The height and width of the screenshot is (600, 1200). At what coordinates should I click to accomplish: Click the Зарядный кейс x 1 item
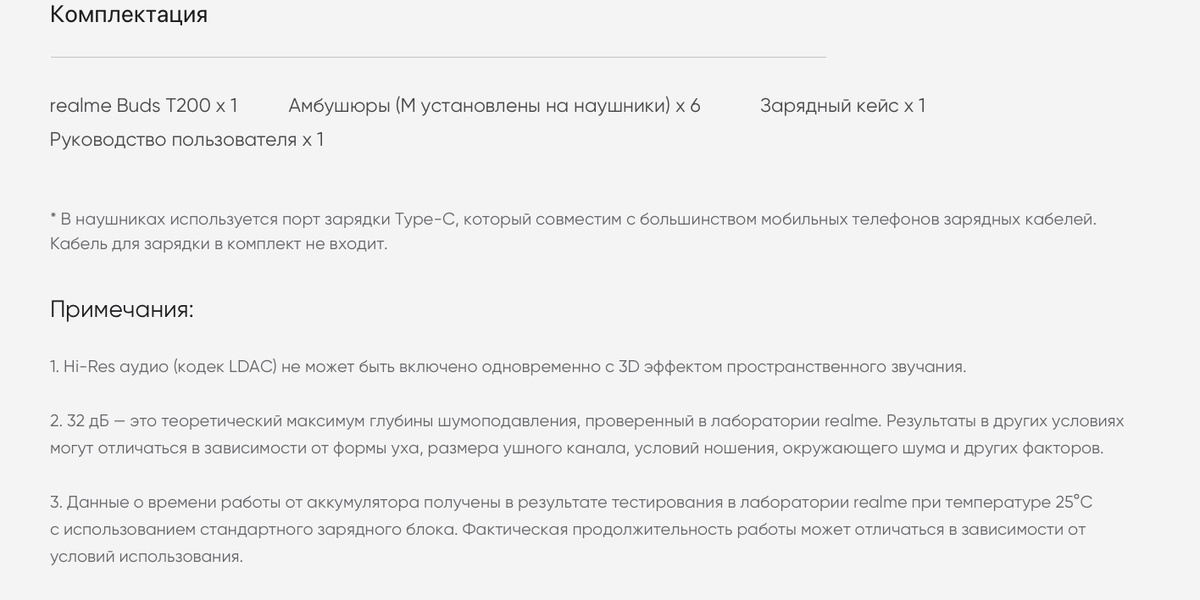842,105
